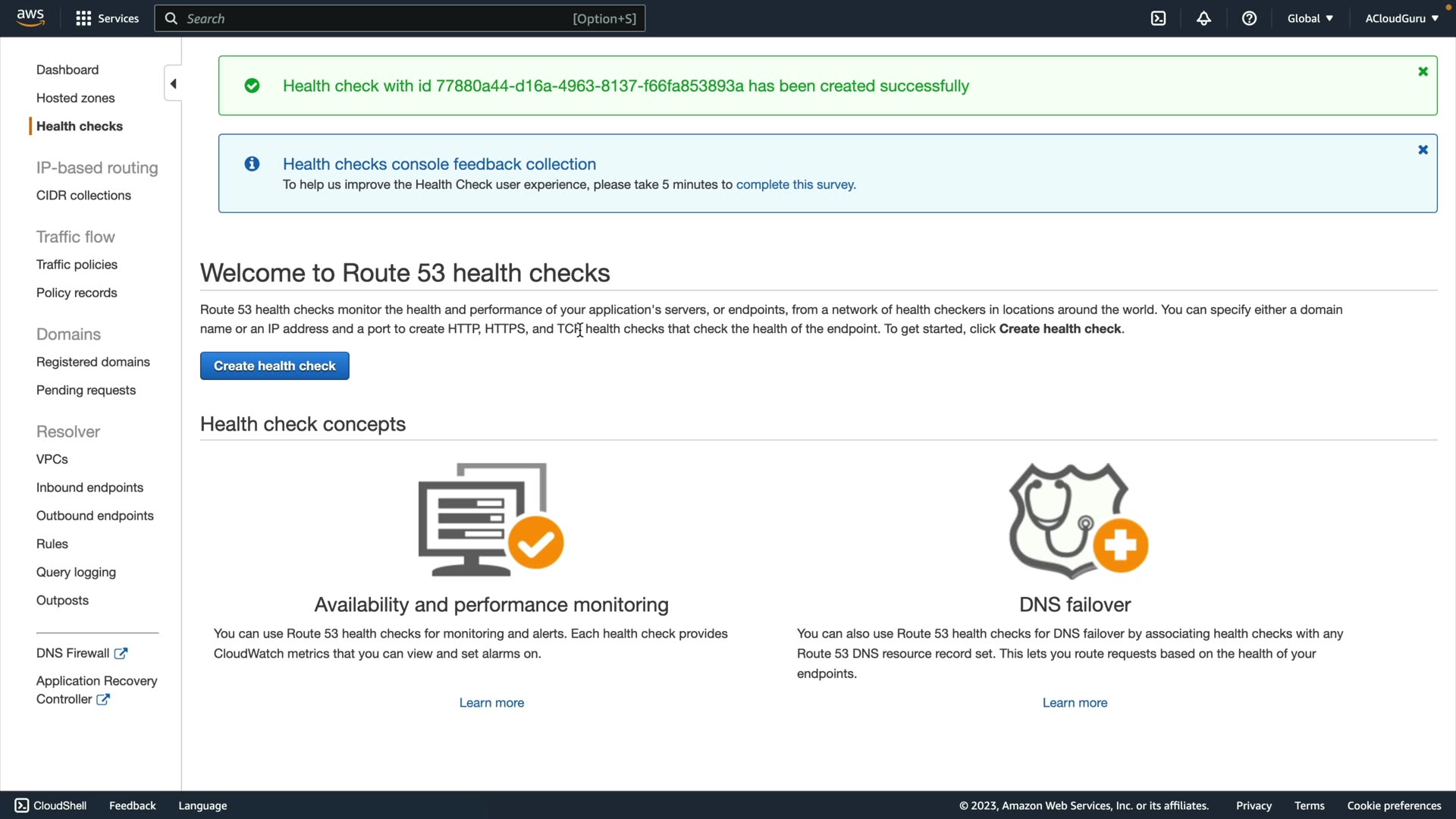Collapse the left navigation sidebar

(x=173, y=83)
